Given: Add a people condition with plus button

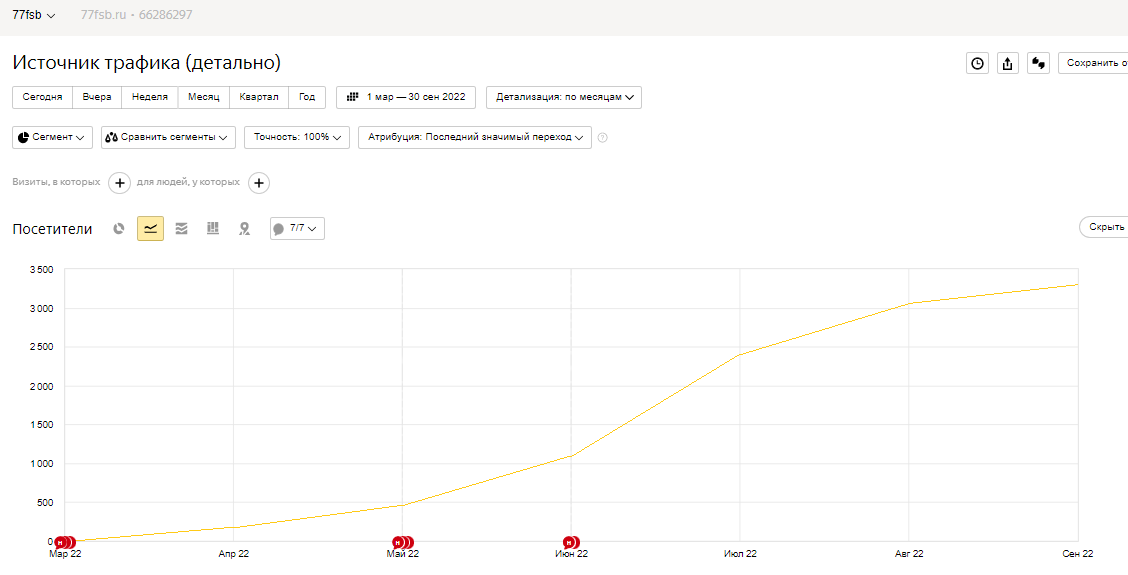Looking at the screenshot, I should point(258,183).
